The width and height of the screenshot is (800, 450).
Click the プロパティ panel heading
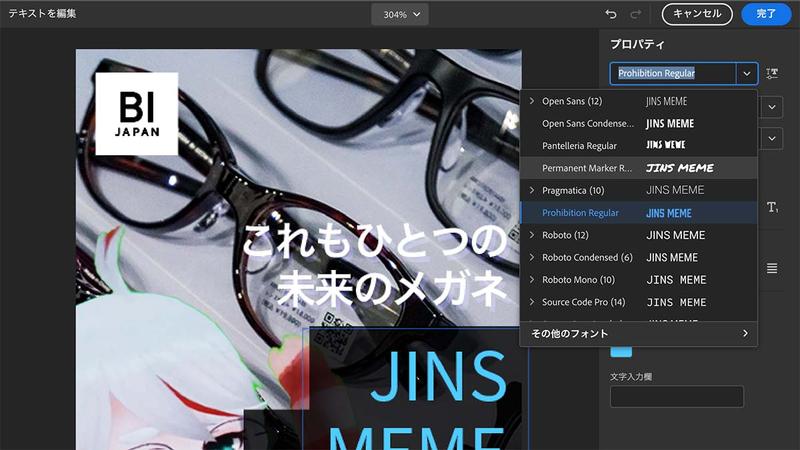point(637,44)
